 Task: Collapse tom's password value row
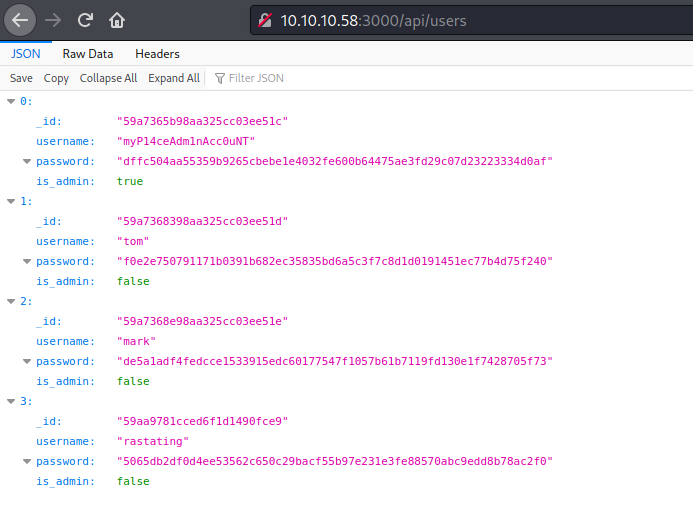pyautogui.click(x=27, y=262)
